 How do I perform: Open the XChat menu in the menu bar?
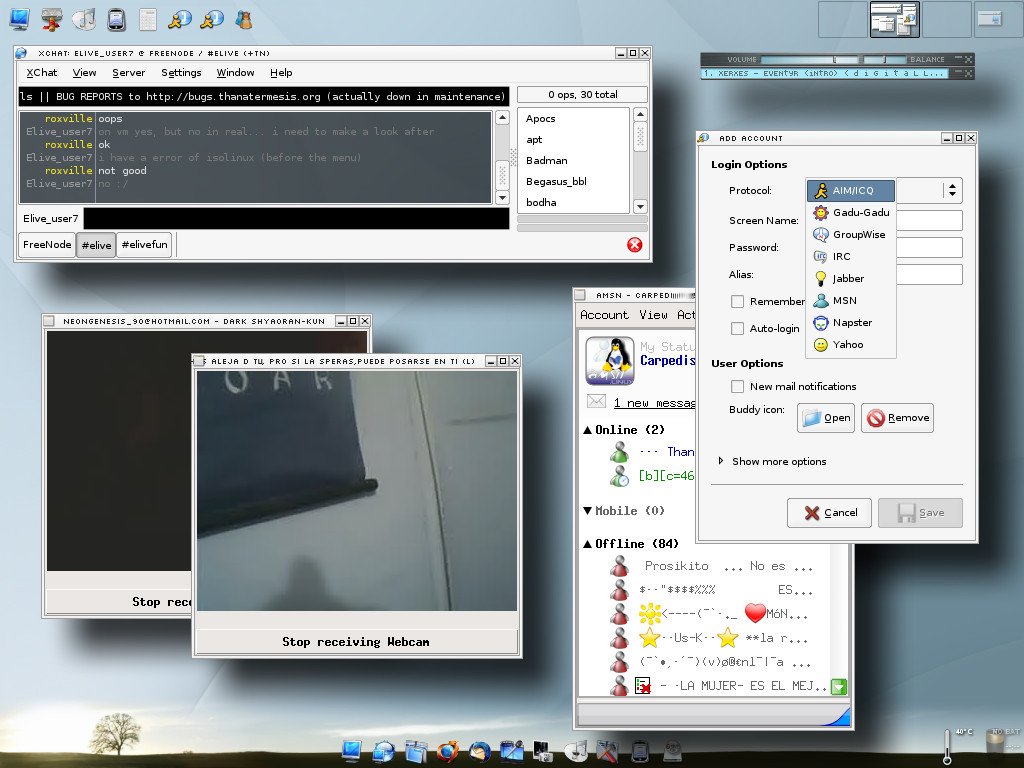(x=42, y=72)
